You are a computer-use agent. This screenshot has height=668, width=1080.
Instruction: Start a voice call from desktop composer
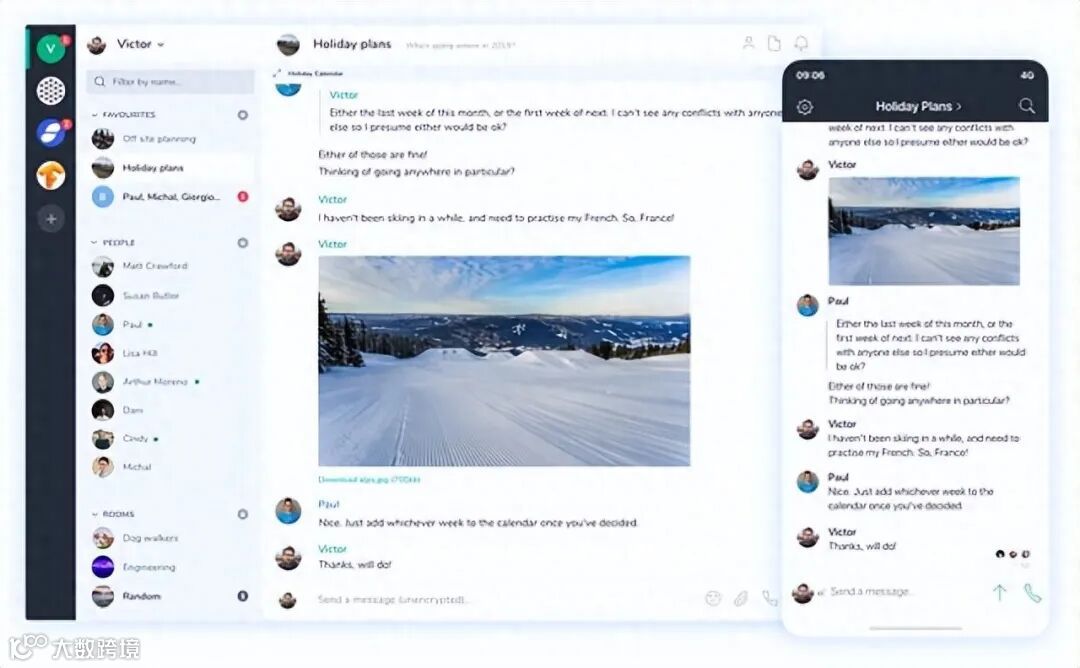769,598
